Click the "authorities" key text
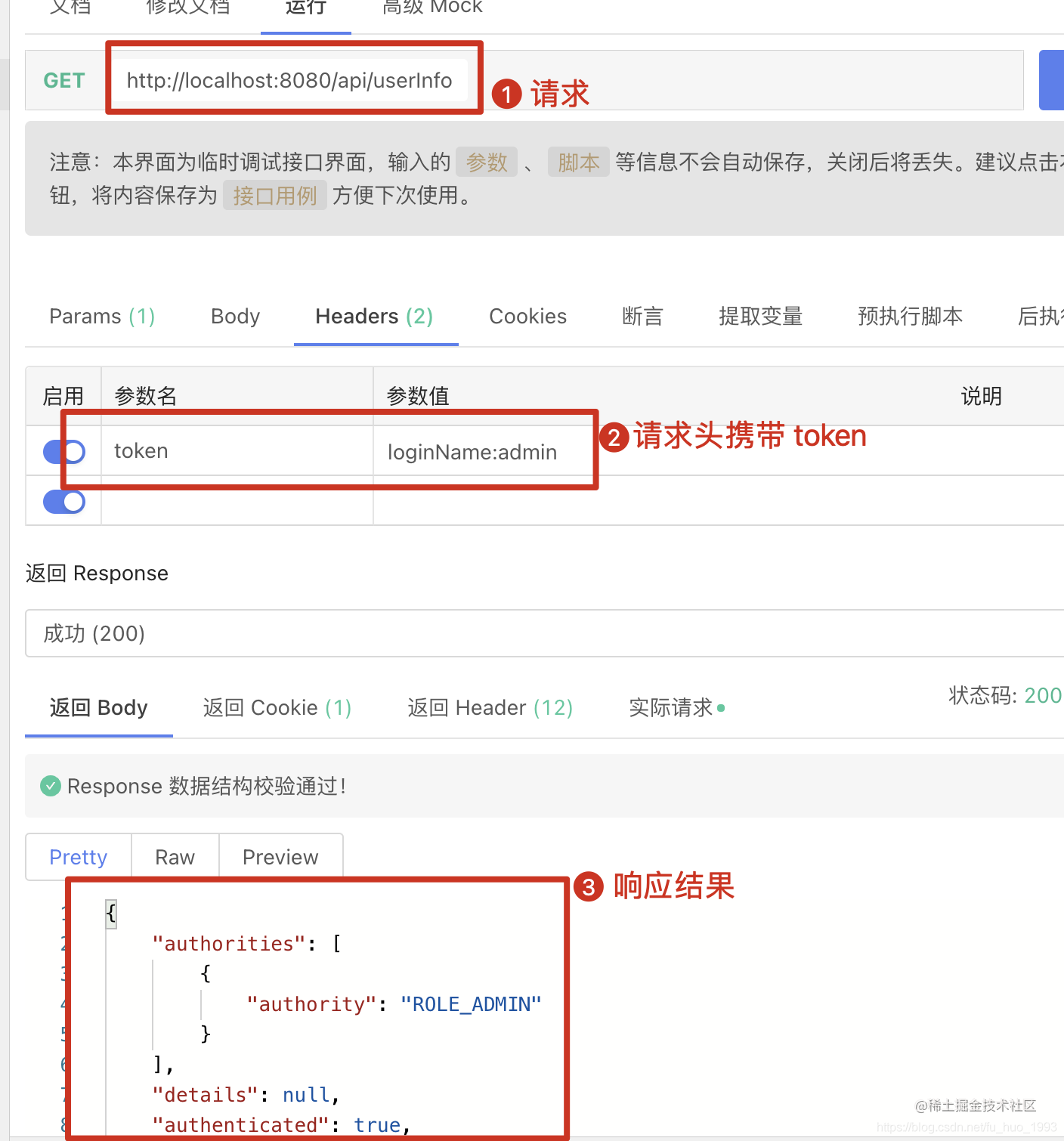The width and height of the screenshot is (1064, 1141). 229,944
